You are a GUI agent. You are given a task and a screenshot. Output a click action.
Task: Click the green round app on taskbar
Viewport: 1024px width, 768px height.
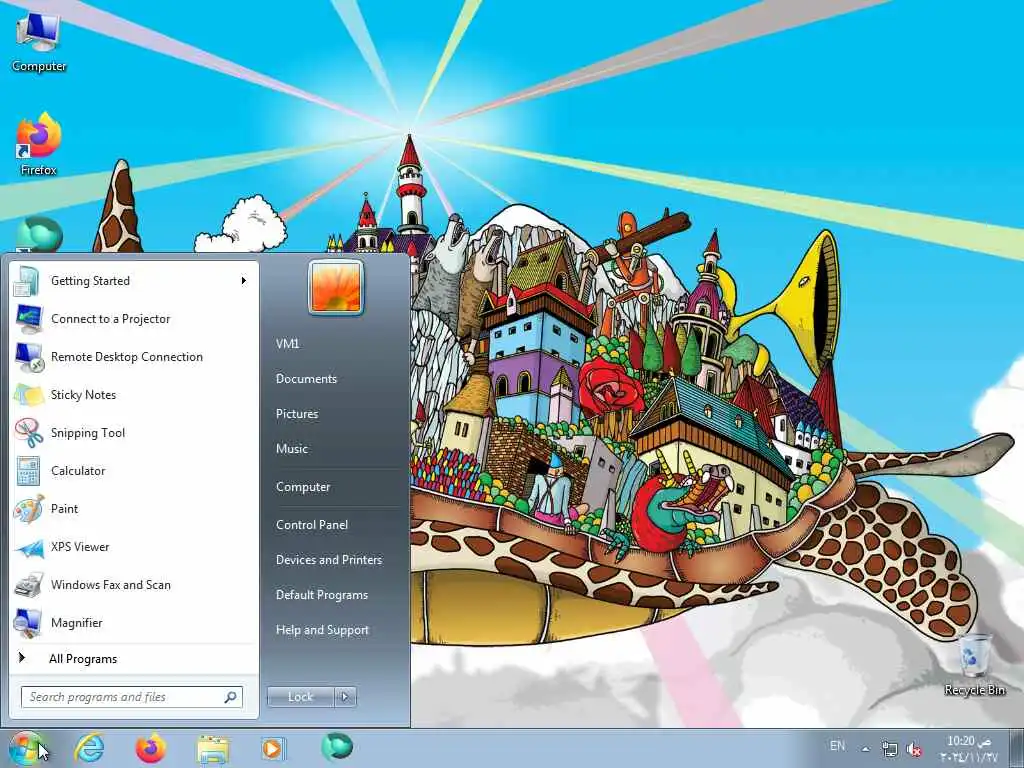point(337,747)
